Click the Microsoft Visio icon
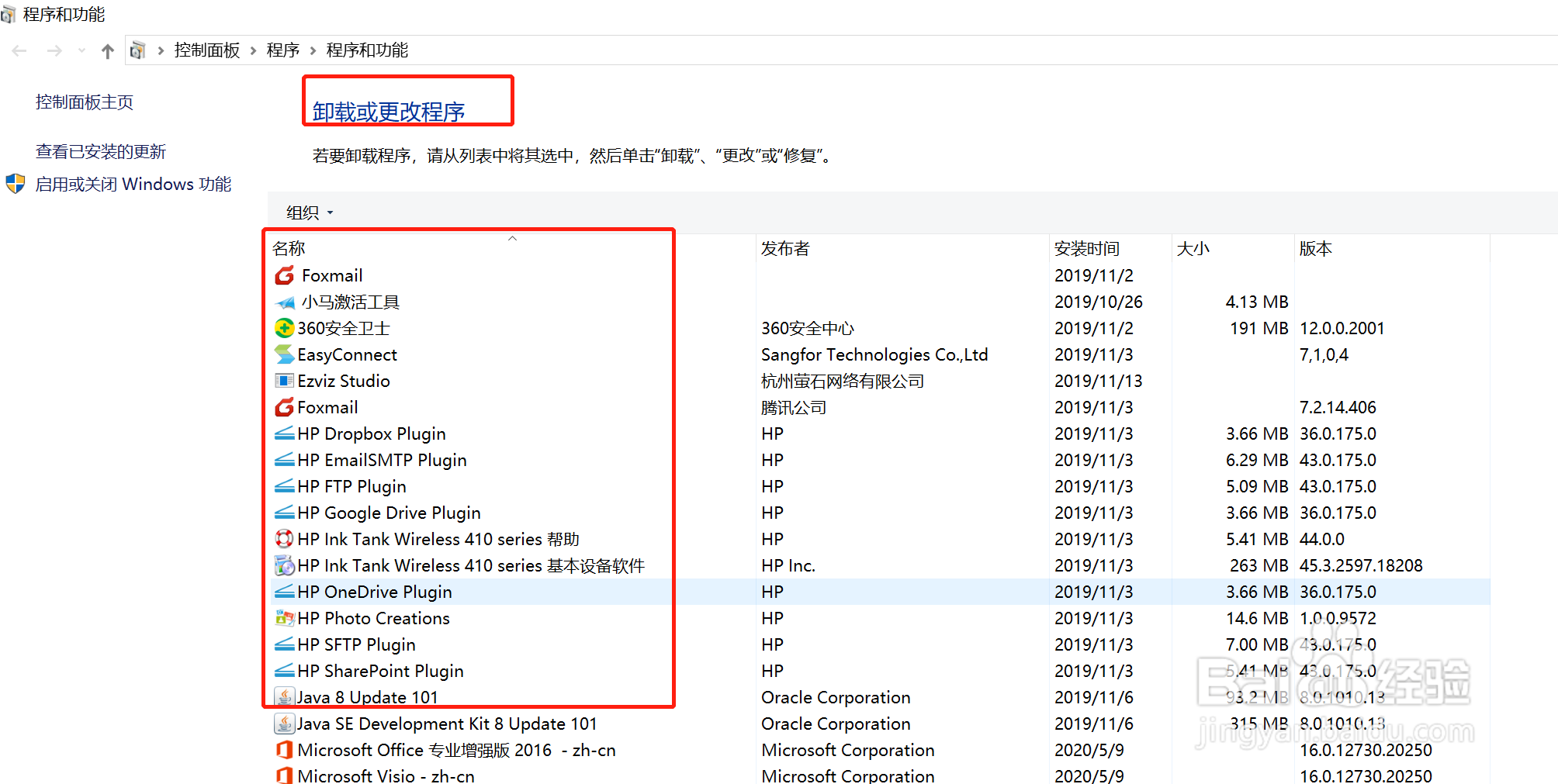 click(x=284, y=775)
